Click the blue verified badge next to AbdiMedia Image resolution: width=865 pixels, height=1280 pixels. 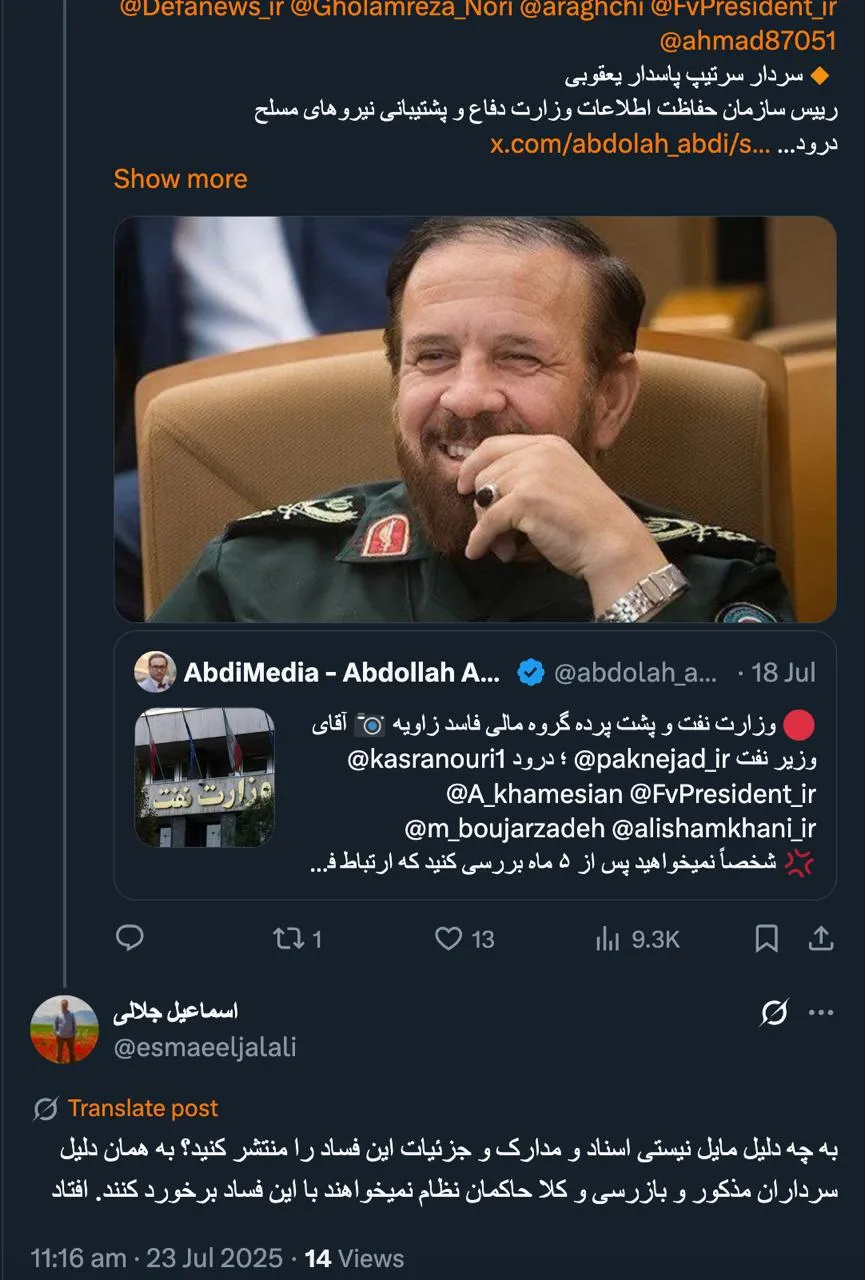point(531,674)
